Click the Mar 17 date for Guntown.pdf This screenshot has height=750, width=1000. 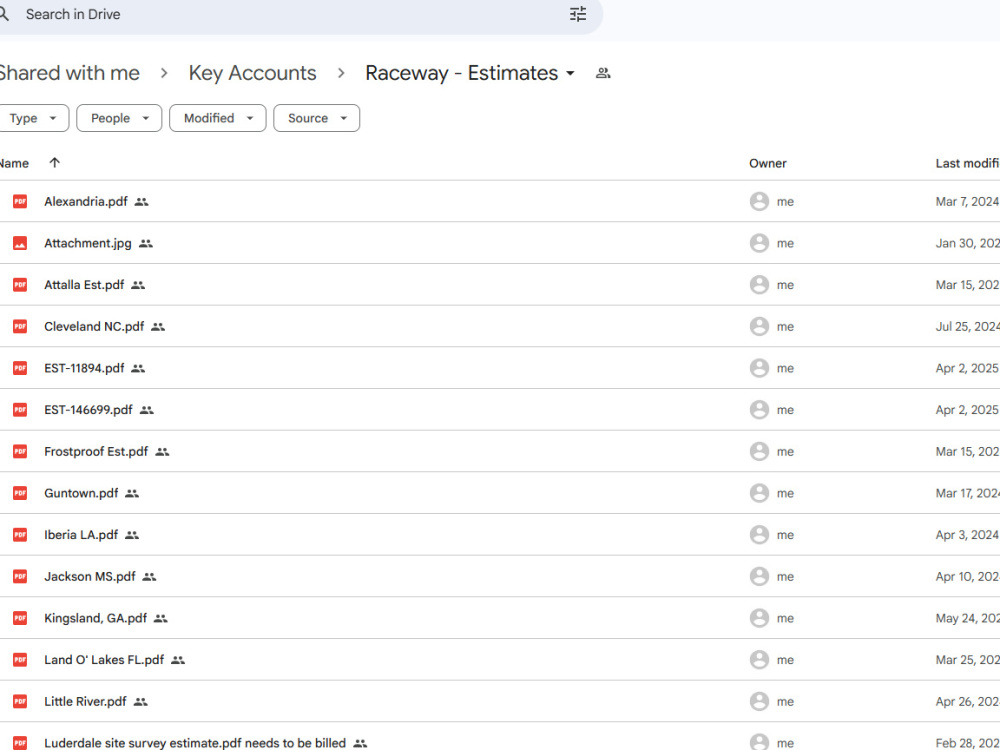click(x=967, y=493)
